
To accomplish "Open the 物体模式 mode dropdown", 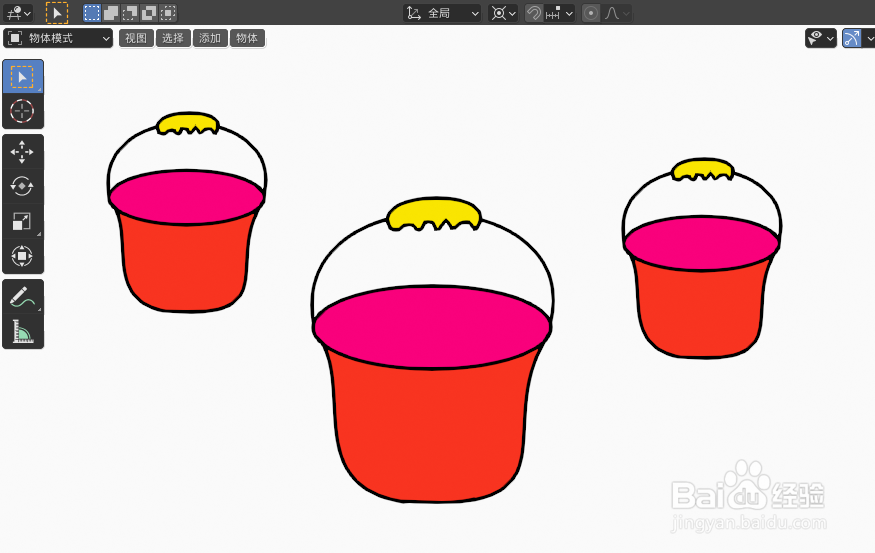I will click(x=58, y=38).
